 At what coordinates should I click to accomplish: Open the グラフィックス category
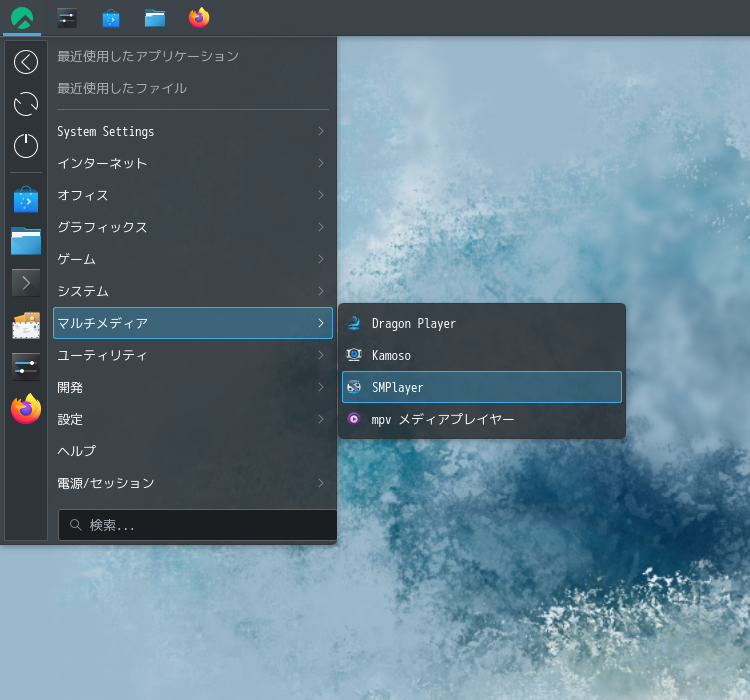[192, 227]
